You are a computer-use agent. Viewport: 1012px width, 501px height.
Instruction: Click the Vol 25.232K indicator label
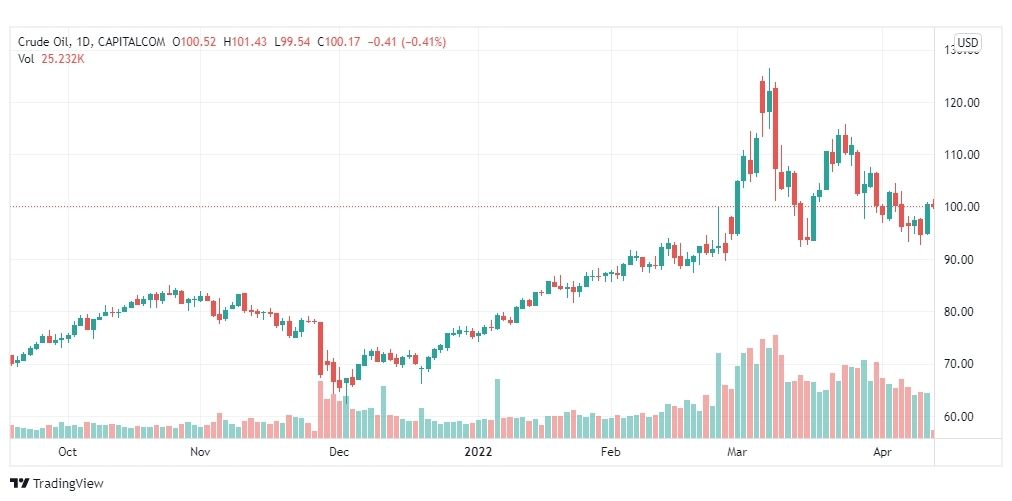(52, 59)
